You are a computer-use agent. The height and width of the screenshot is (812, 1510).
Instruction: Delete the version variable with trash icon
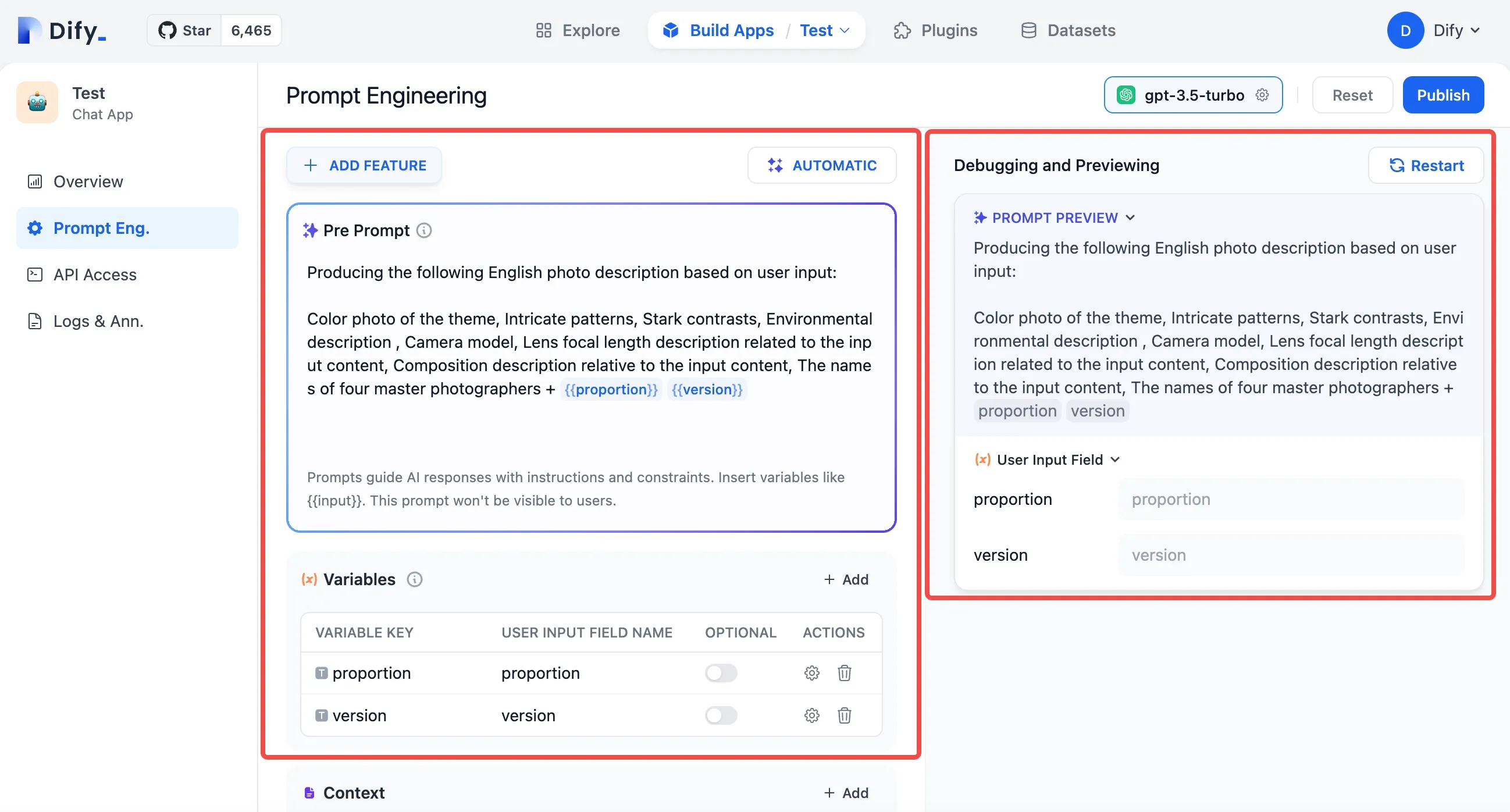844,715
